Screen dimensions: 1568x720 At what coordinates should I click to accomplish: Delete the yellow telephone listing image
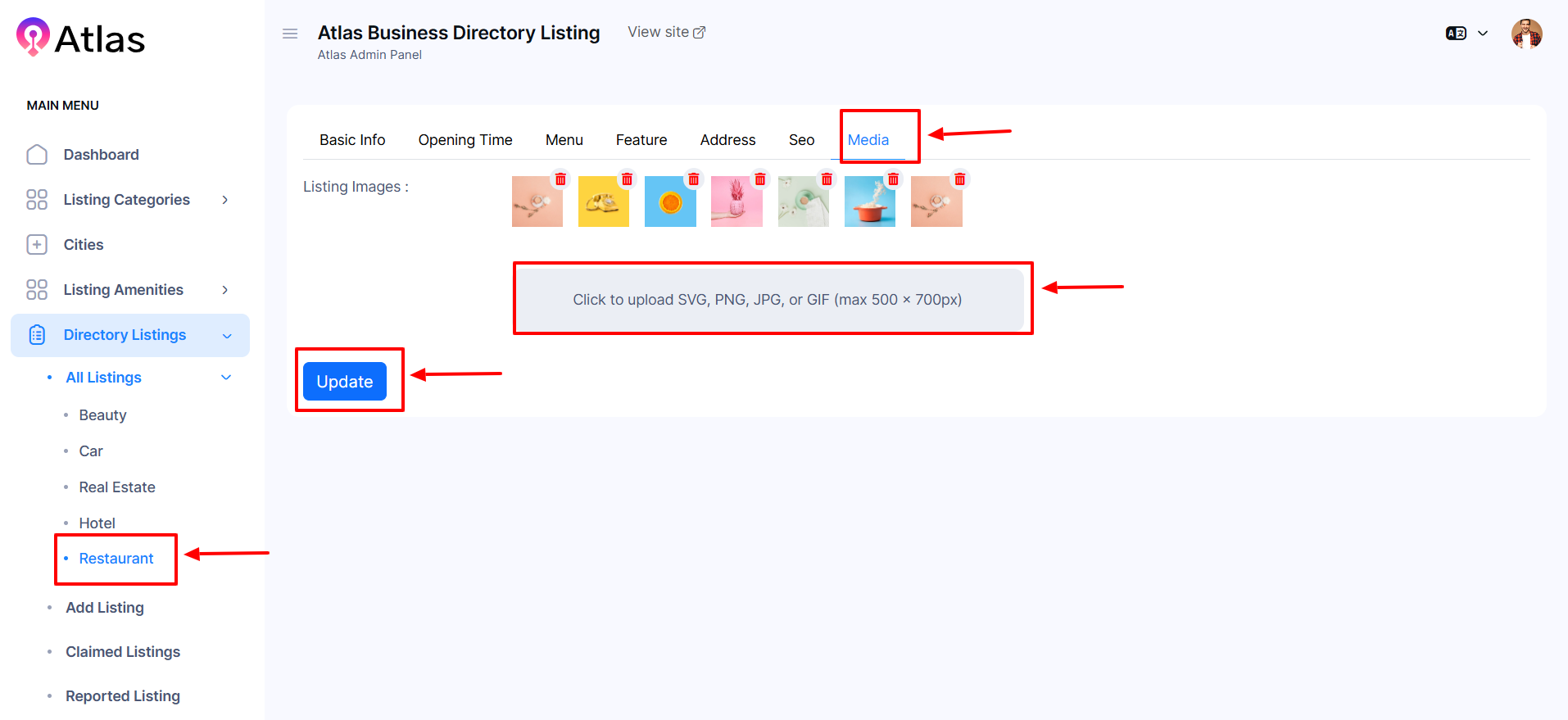[x=627, y=179]
